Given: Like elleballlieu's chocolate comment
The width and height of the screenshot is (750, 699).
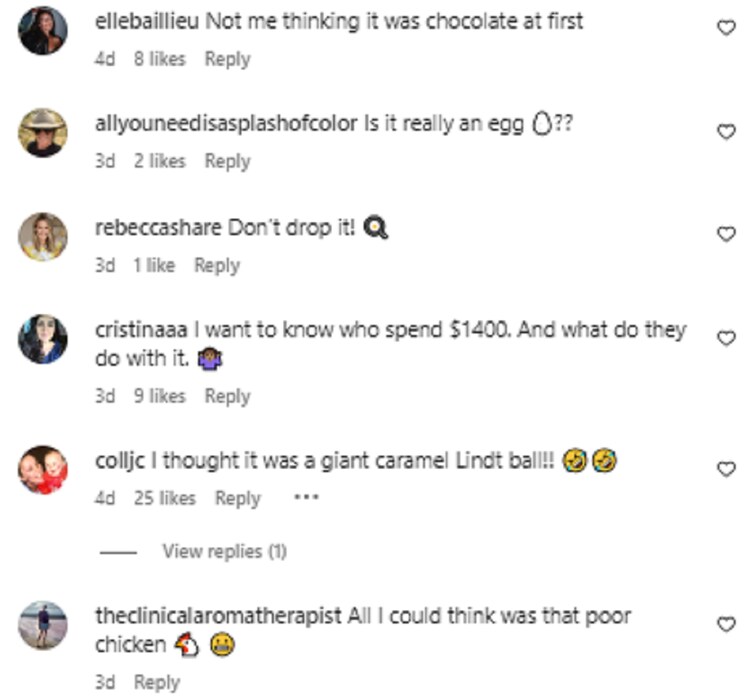Looking at the screenshot, I should click(726, 29).
